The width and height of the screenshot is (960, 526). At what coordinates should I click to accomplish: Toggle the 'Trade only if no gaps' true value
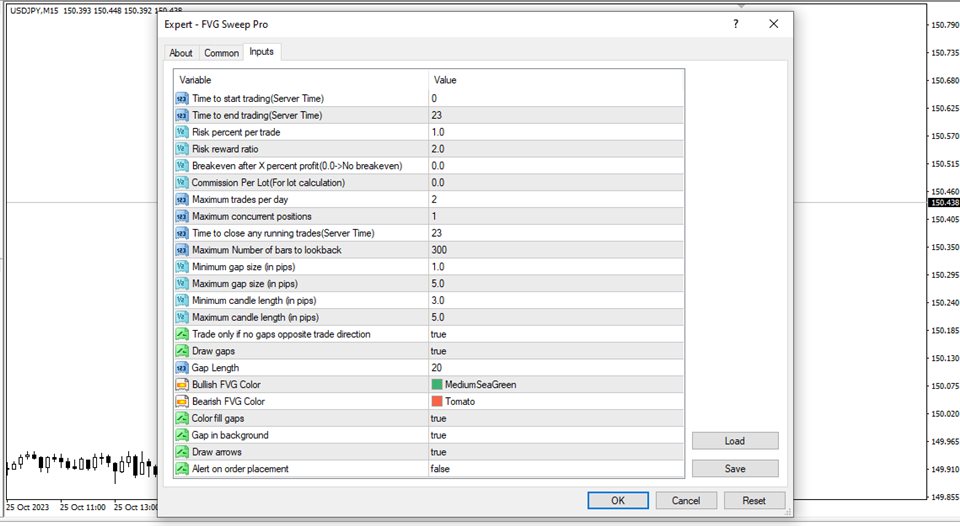pos(438,334)
